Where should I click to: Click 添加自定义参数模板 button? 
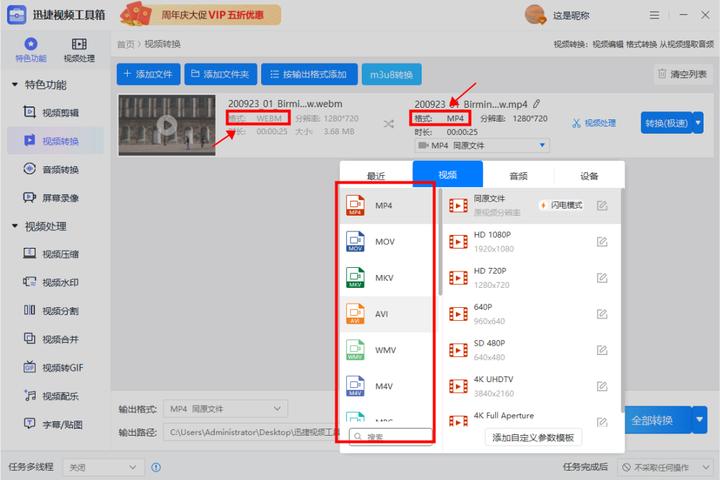(533, 437)
